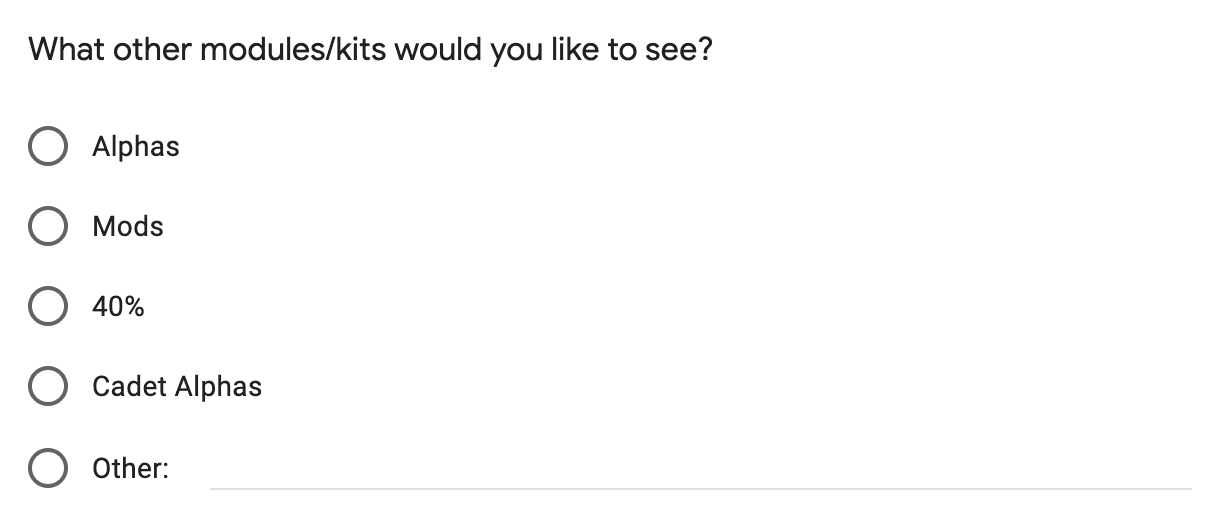Click the Cadet Alphas label text
This screenshot has height=532, width=1222.
[177, 387]
